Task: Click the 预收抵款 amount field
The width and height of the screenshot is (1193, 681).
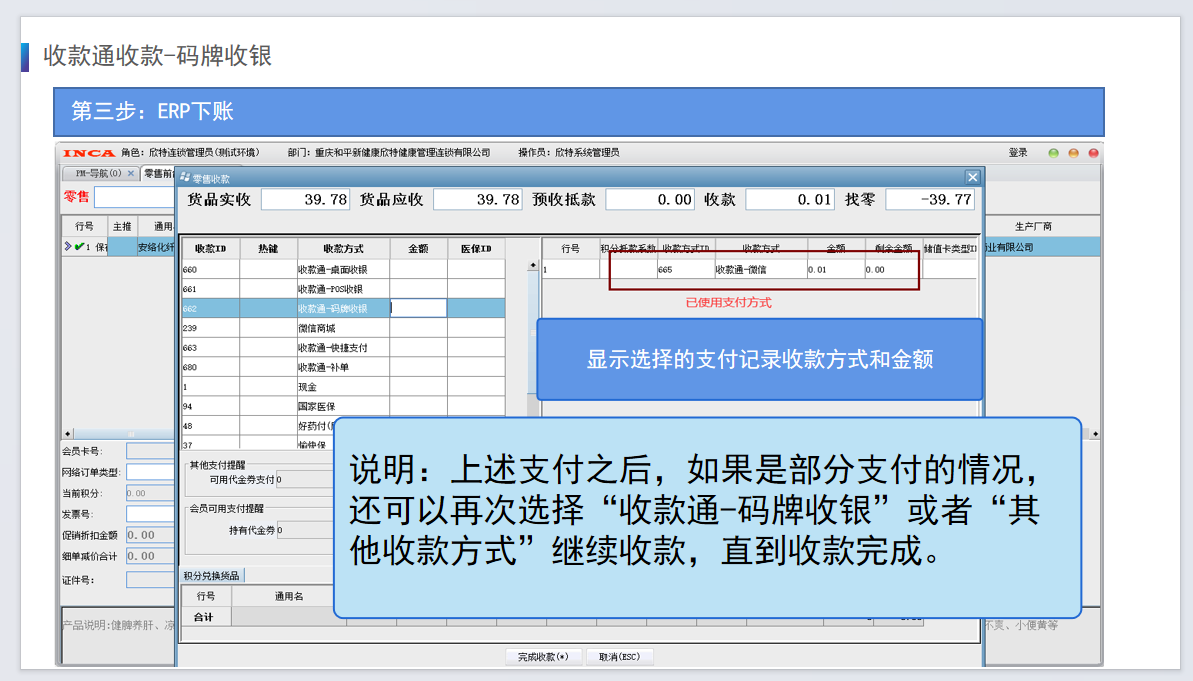Action: coord(650,199)
